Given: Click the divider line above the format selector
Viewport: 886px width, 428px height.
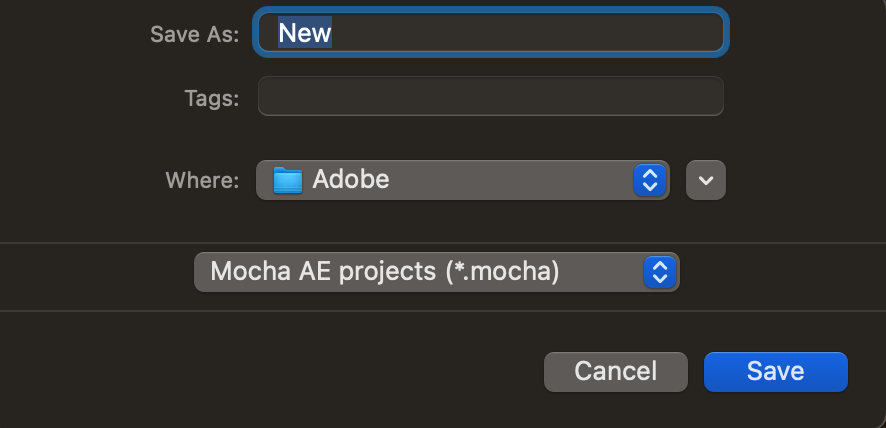Looking at the screenshot, I should [443, 242].
